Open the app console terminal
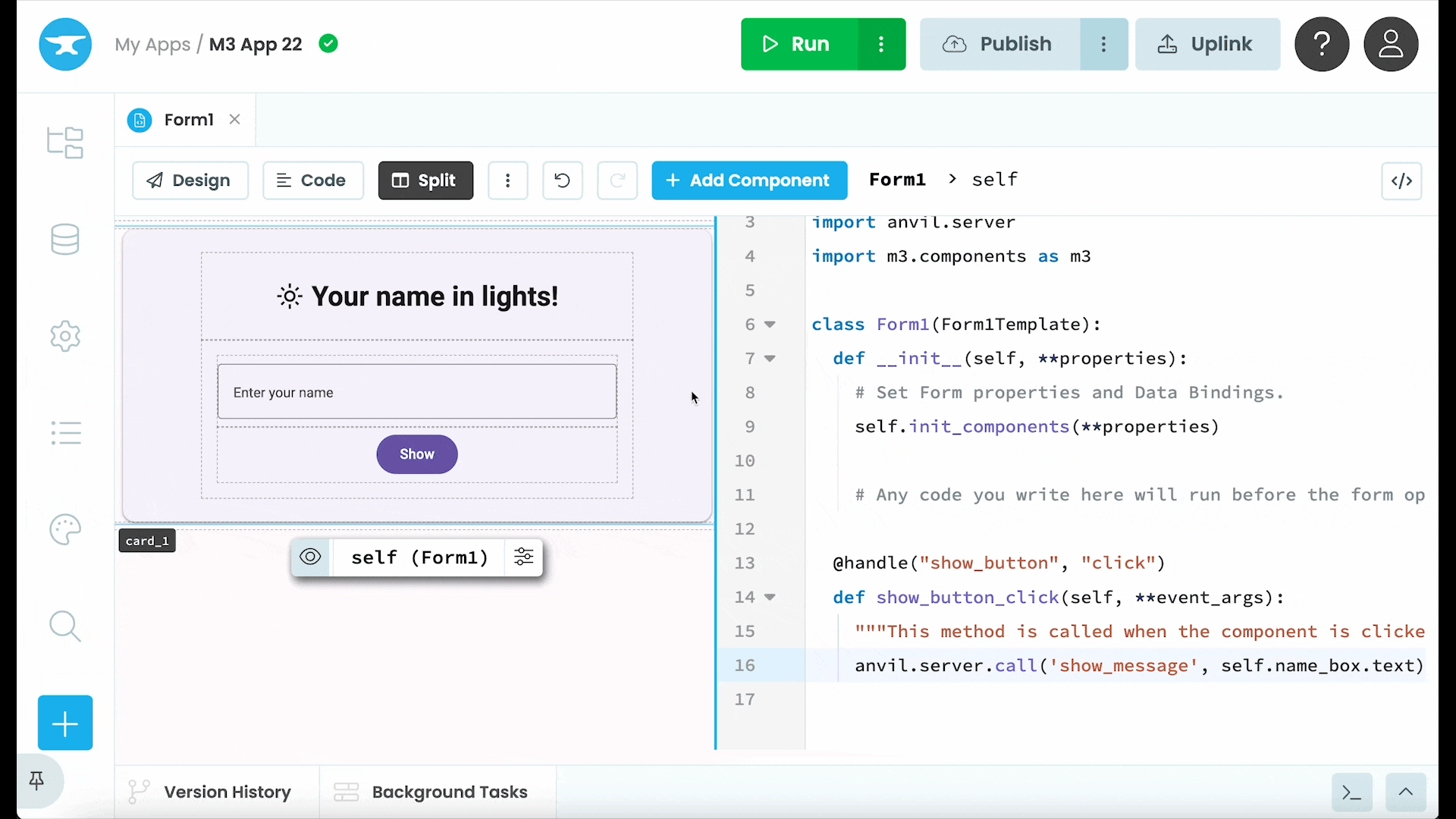Image resolution: width=1456 pixels, height=819 pixels. pos(1351,792)
